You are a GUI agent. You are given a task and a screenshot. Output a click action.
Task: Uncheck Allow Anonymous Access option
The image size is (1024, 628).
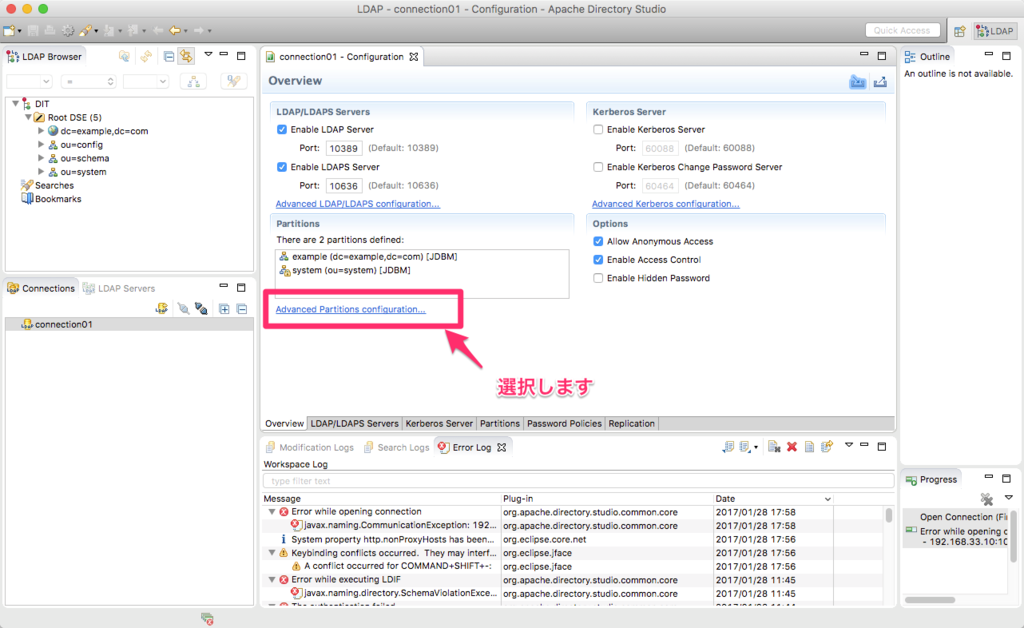[x=598, y=242]
